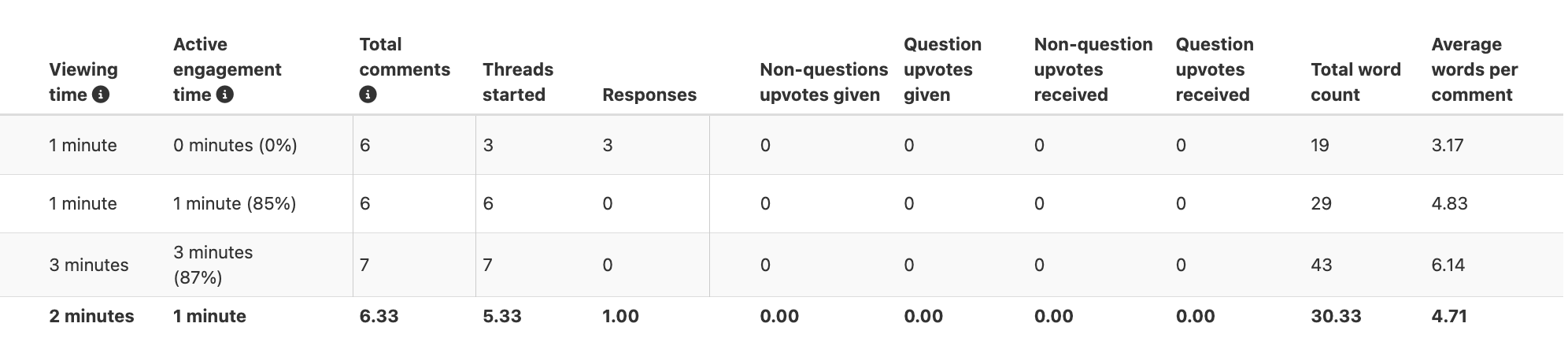
Task: Click the Responses column header
Action: click(649, 95)
